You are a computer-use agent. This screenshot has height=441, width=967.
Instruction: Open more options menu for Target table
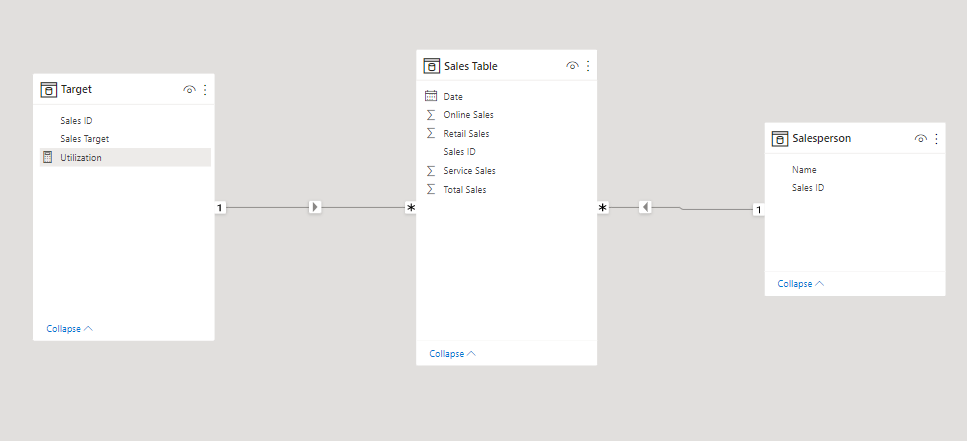click(205, 89)
